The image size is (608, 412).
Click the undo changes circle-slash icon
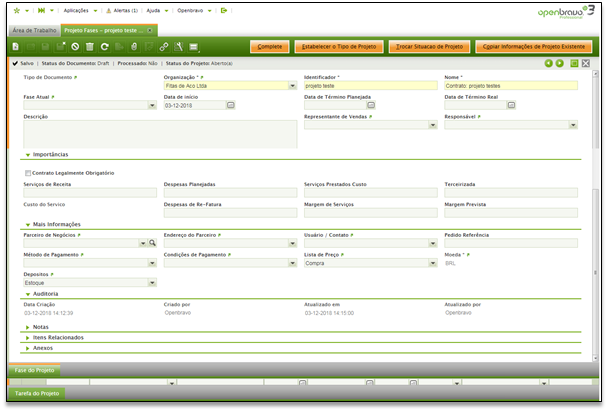(x=75, y=47)
